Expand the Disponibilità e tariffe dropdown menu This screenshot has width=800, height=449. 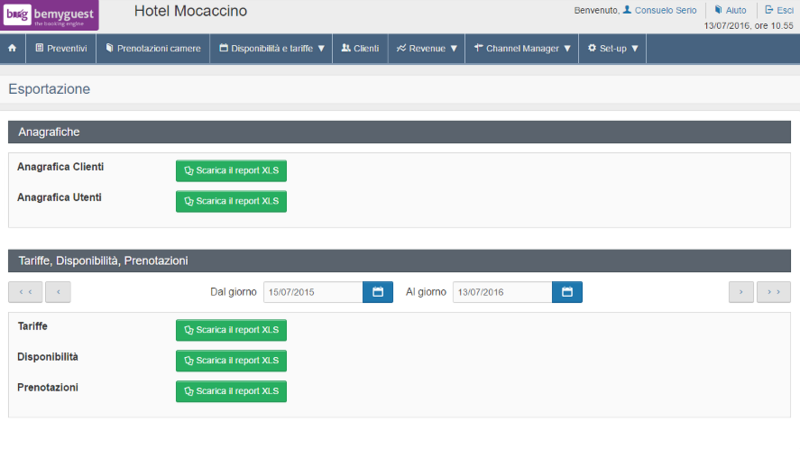(x=272, y=48)
